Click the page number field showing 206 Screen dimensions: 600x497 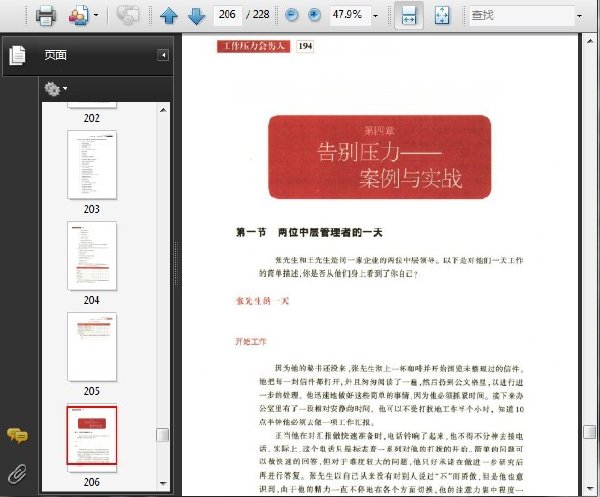click(227, 15)
